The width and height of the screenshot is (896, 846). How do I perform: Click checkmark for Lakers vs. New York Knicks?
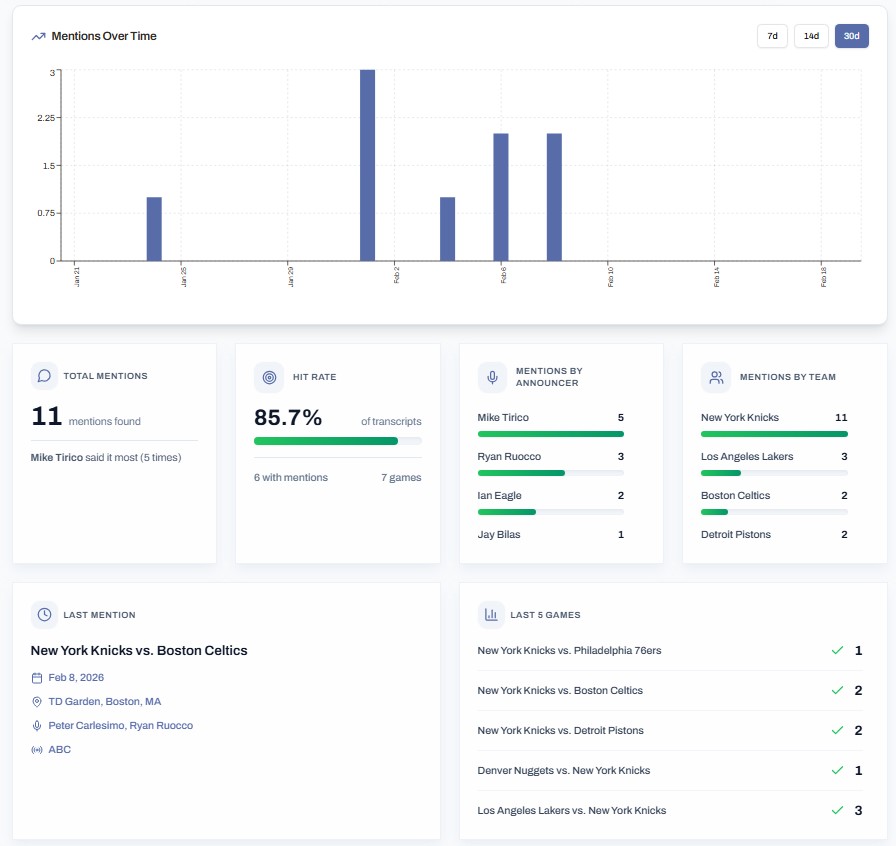pyautogui.click(x=837, y=811)
